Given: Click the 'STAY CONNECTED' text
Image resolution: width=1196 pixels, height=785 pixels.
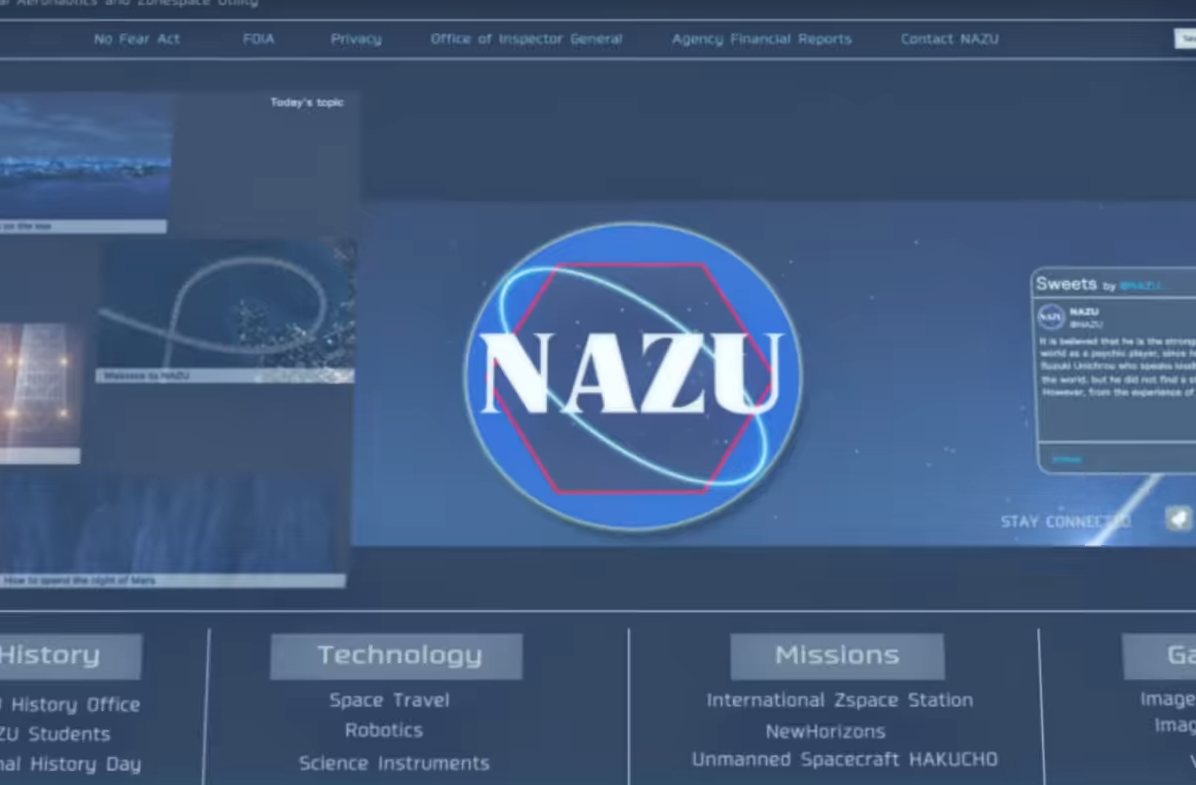Looking at the screenshot, I should pyautogui.click(x=1066, y=522).
